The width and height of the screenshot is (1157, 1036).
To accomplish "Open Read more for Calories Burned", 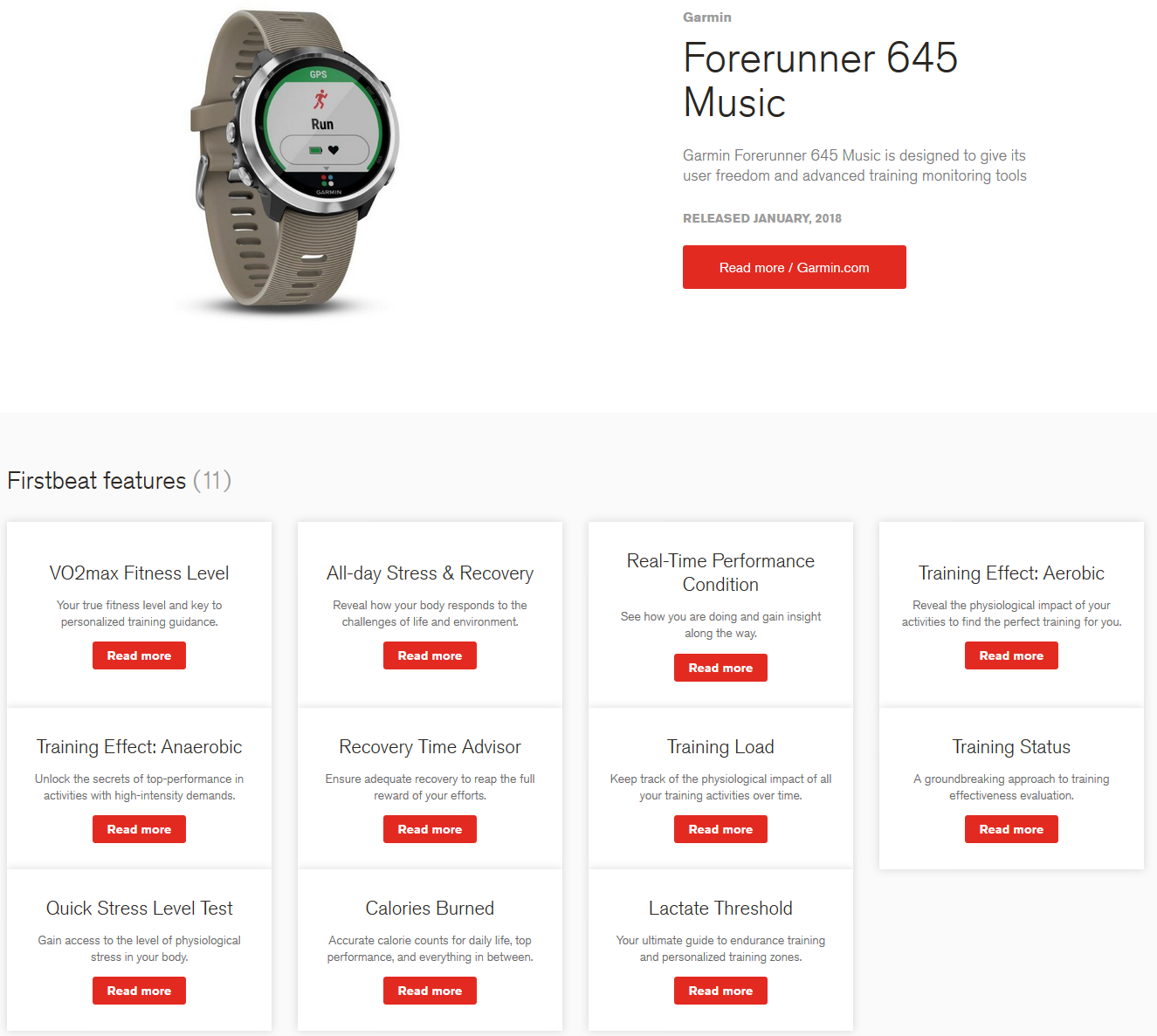I will [x=430, y=991].
